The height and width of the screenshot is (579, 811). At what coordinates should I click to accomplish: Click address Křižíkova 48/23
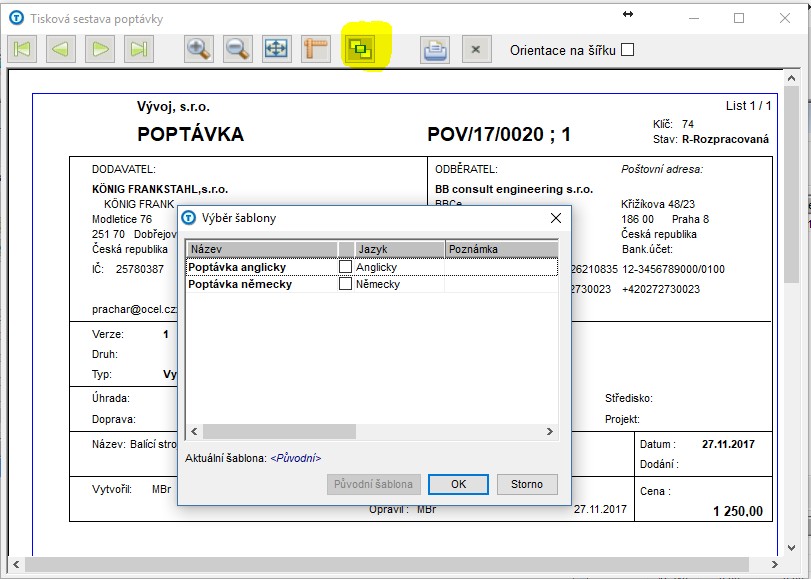click(x=658, y=204)
